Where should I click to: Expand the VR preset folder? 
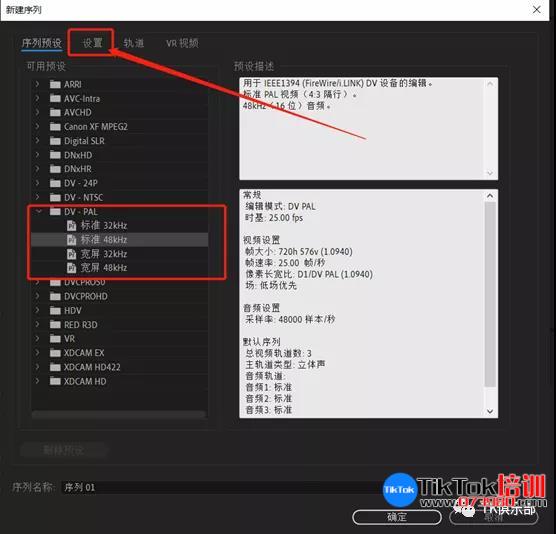tap(38, 339)
